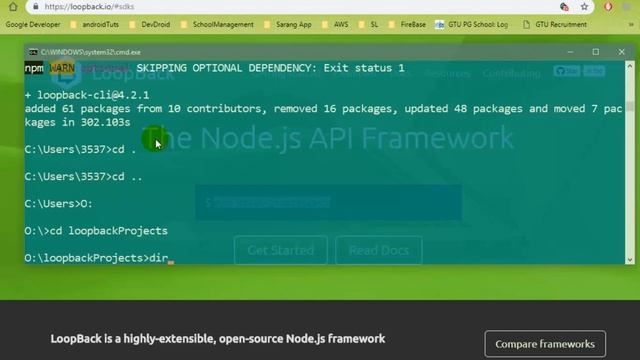Open the DevDroid bookmark folder
640x360 pixels.
(x=149, y=24)
